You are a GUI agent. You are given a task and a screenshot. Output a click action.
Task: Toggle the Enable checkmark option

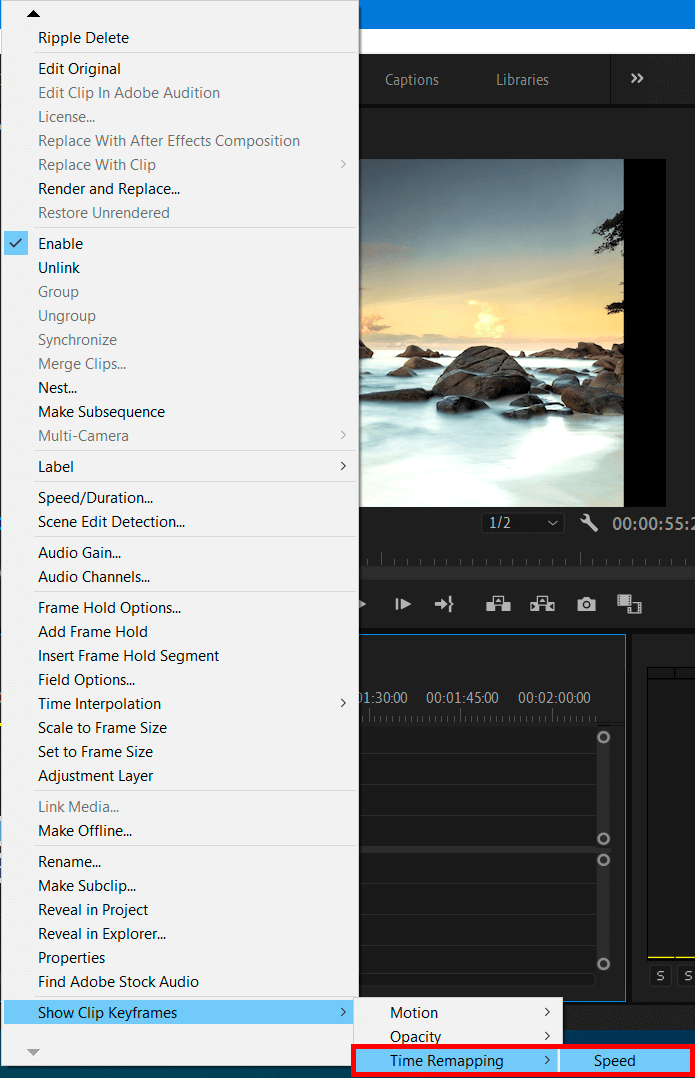(60, 244)
